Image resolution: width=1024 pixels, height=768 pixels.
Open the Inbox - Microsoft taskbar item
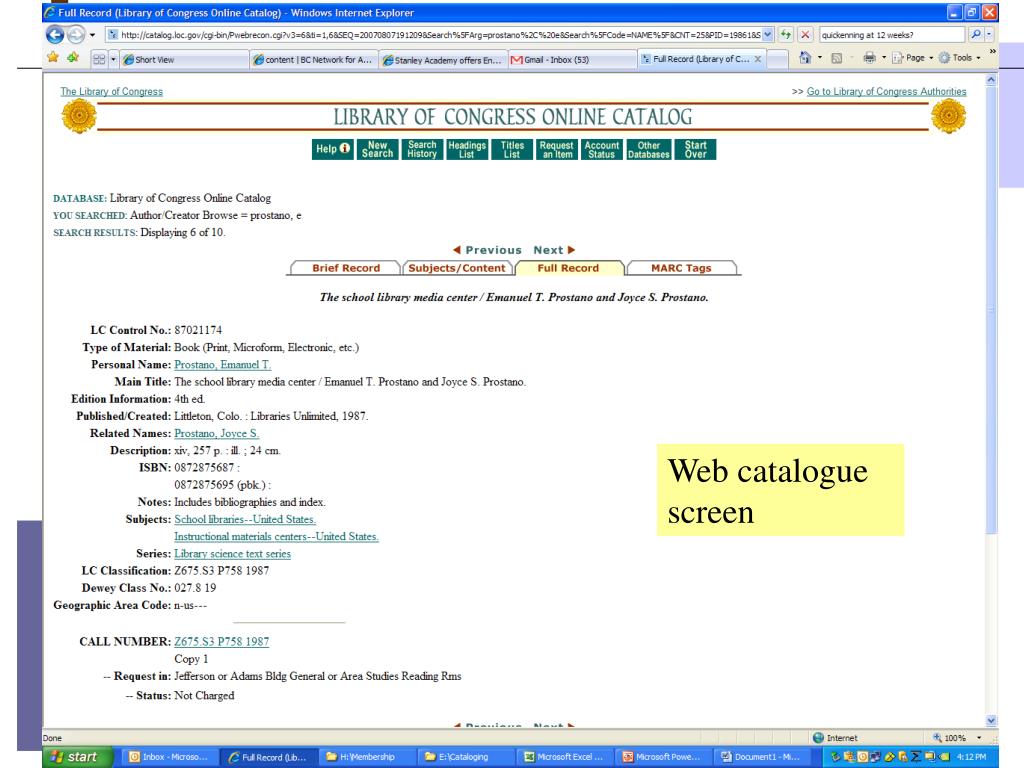[x=170, y=757]
